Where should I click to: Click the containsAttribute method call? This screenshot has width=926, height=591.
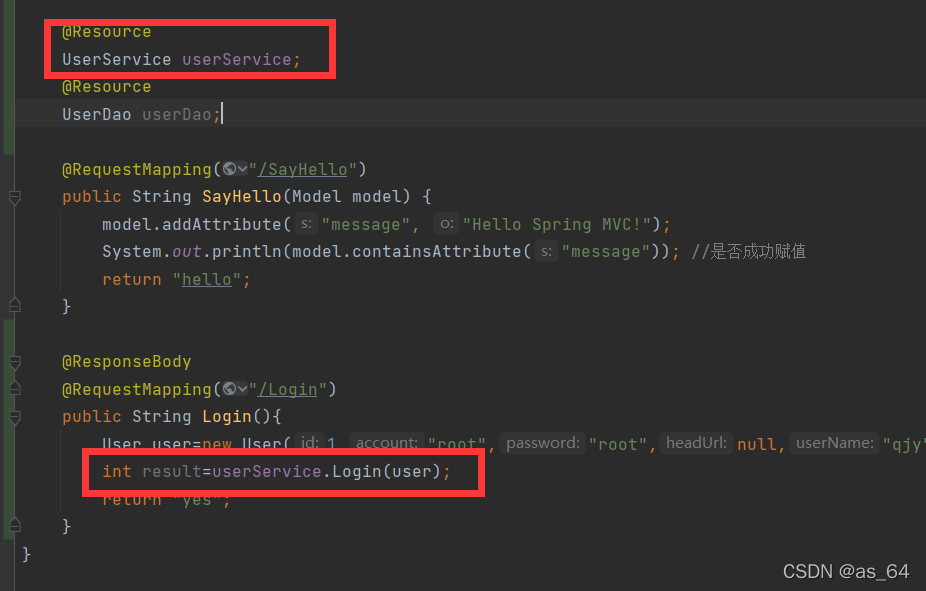436,252
